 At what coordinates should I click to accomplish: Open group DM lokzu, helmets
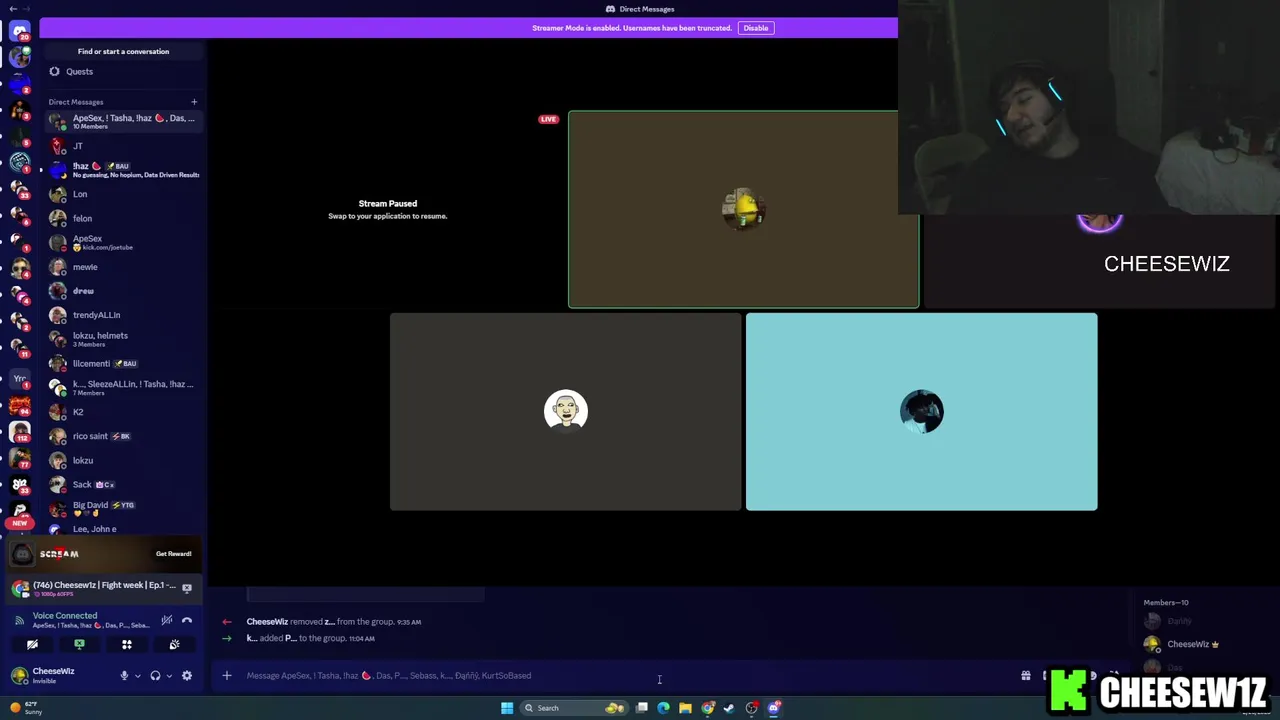pos(123,339)
